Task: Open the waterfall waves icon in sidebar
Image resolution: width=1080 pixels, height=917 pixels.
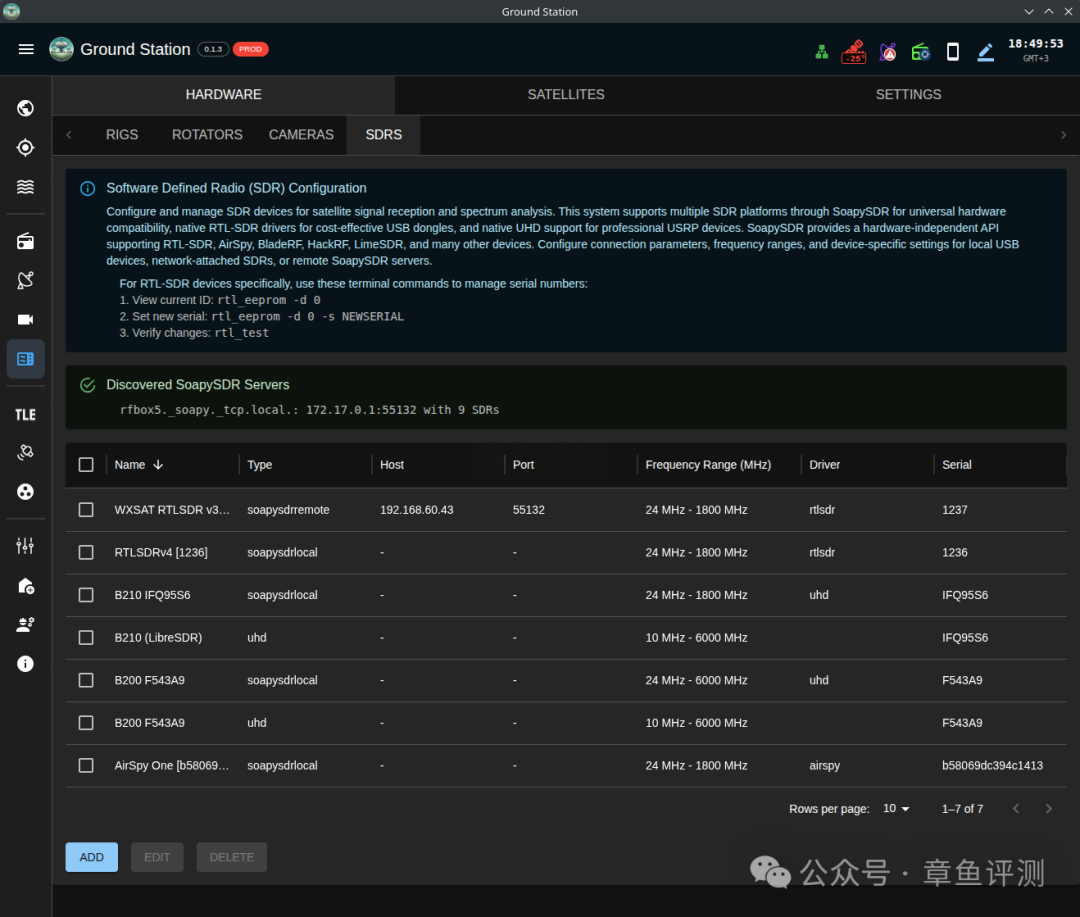Action: point(25,187)
